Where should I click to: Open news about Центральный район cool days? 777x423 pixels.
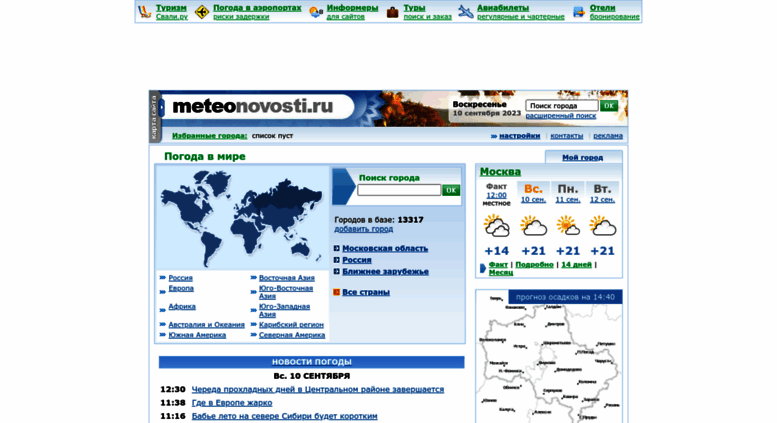[x=318, y=389]
